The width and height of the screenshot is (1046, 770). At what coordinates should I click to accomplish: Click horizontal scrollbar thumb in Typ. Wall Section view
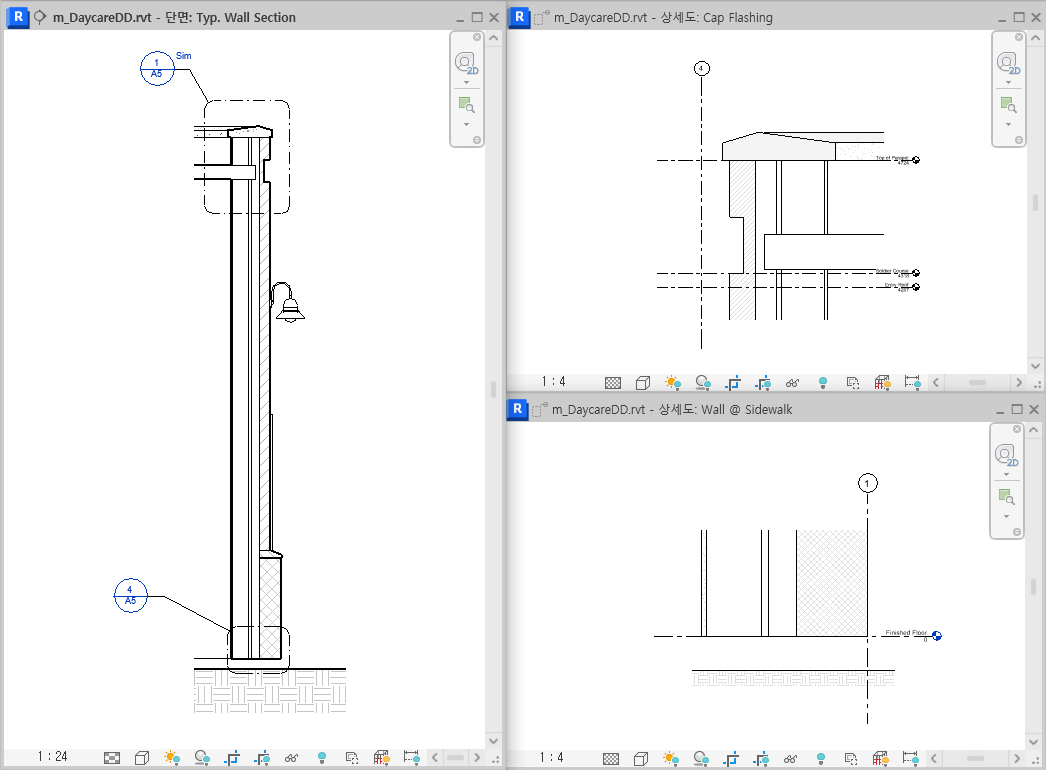[x=455, y=757]
